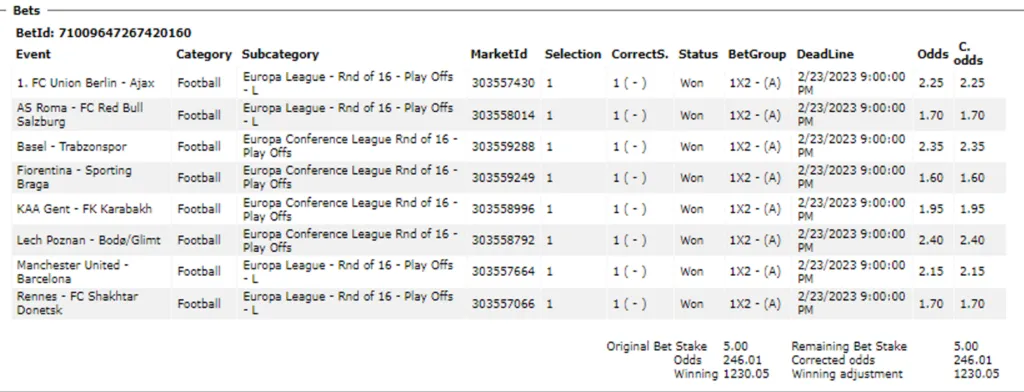Click the Corrected odds value 246.01
Screen dimensions: 1024x392
click(x=972, y=360)
